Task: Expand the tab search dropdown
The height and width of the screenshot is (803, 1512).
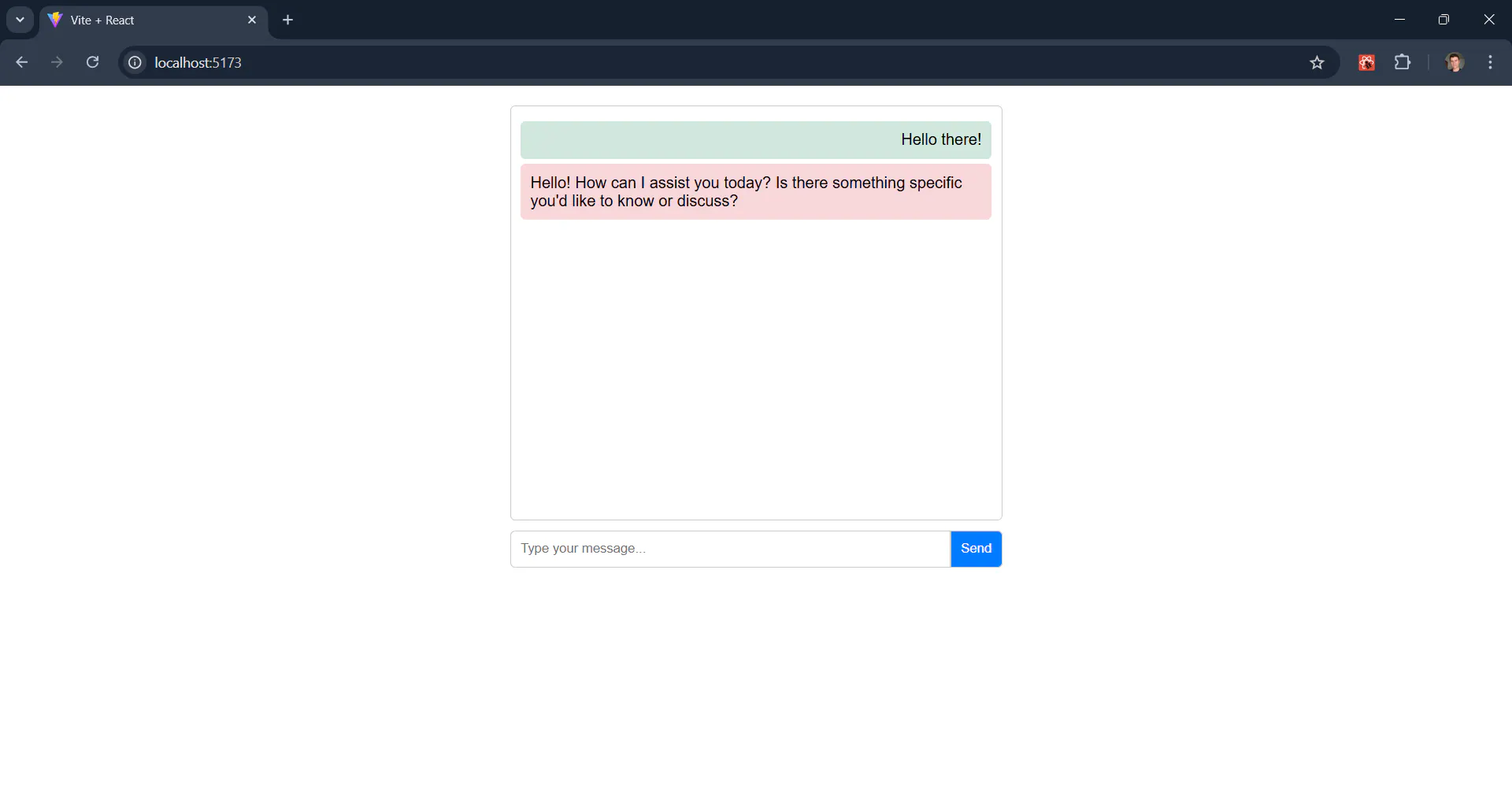Action: (x=20, y=20)
